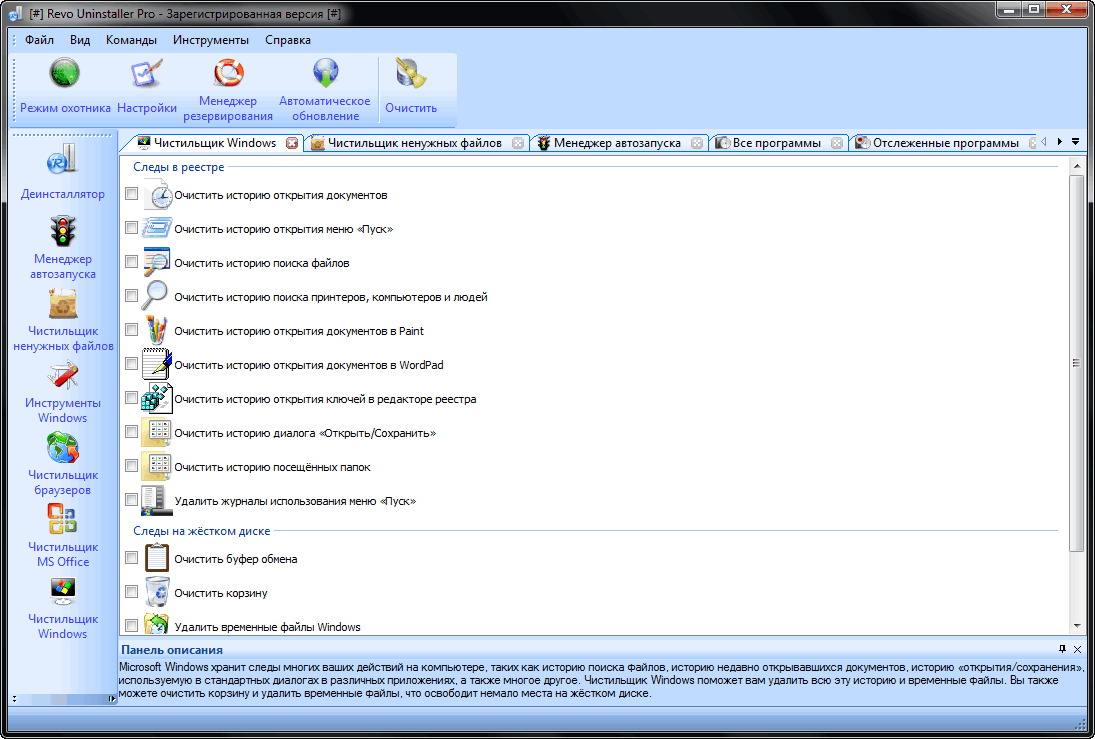The image size is (1095, 739).
Task: Open the Инструменты menu
Action: tap(210, 40)
